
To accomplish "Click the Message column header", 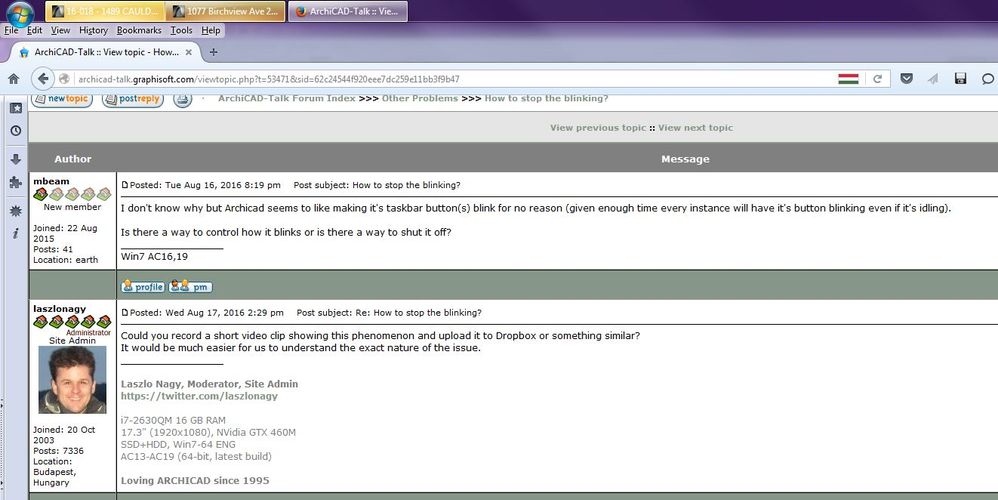I will click(x=685, y=159).
